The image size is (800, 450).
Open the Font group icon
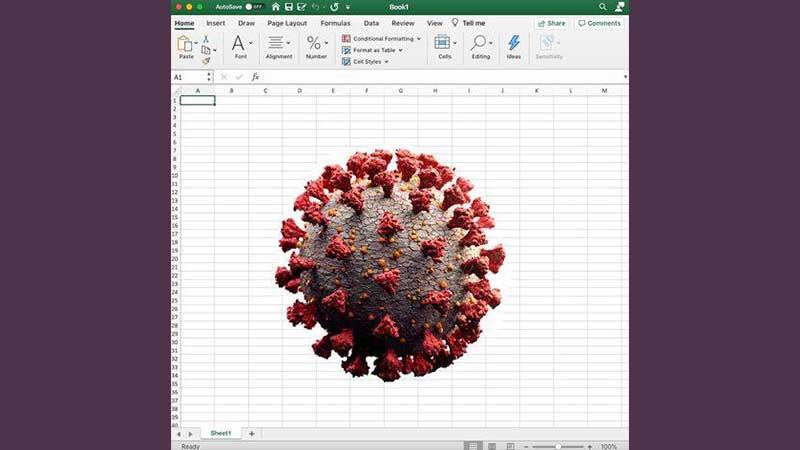pos(238,43)
